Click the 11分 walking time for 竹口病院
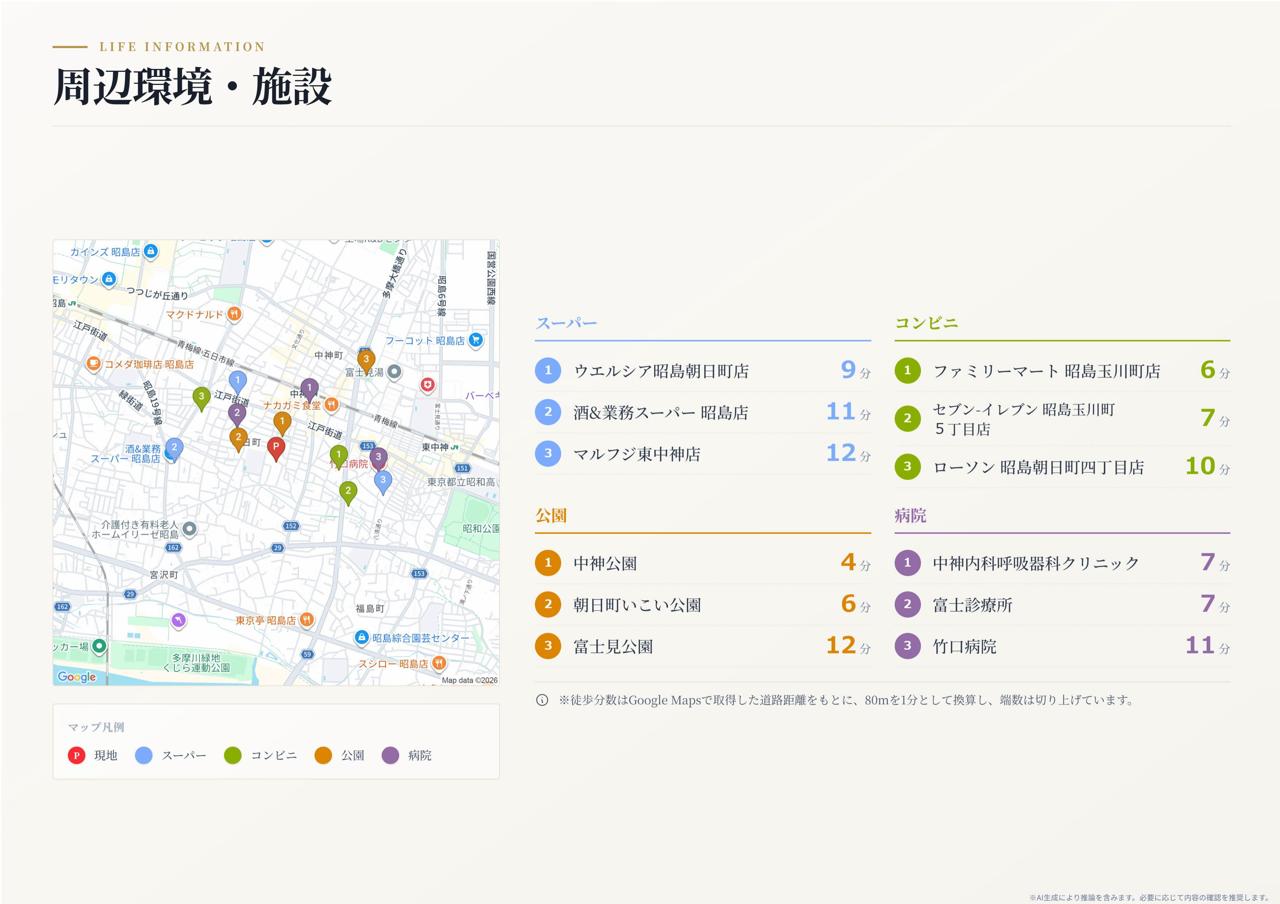 [x=1207, y=646]
